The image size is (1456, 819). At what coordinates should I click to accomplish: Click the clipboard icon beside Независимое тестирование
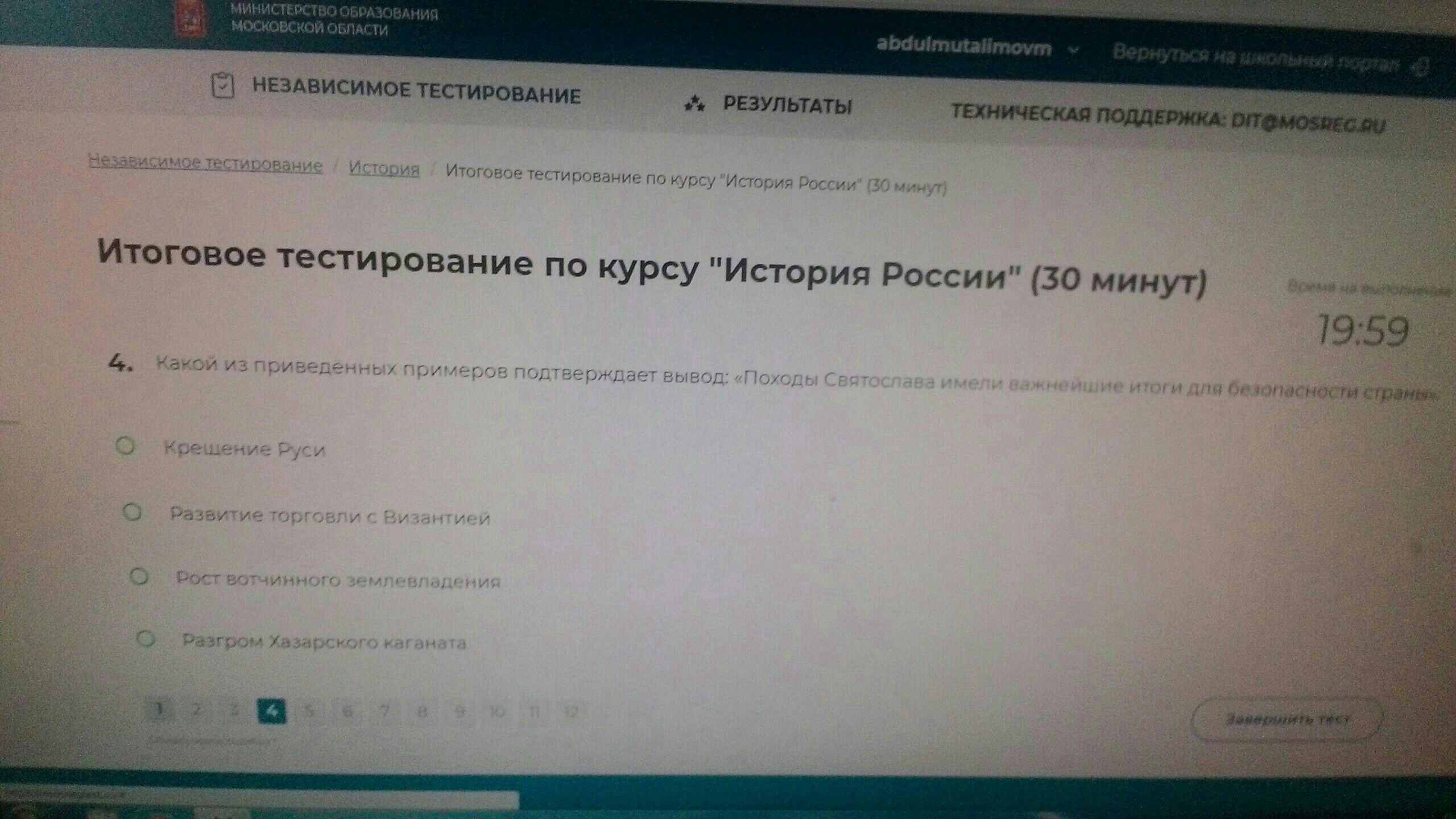(x=222, y=86)
